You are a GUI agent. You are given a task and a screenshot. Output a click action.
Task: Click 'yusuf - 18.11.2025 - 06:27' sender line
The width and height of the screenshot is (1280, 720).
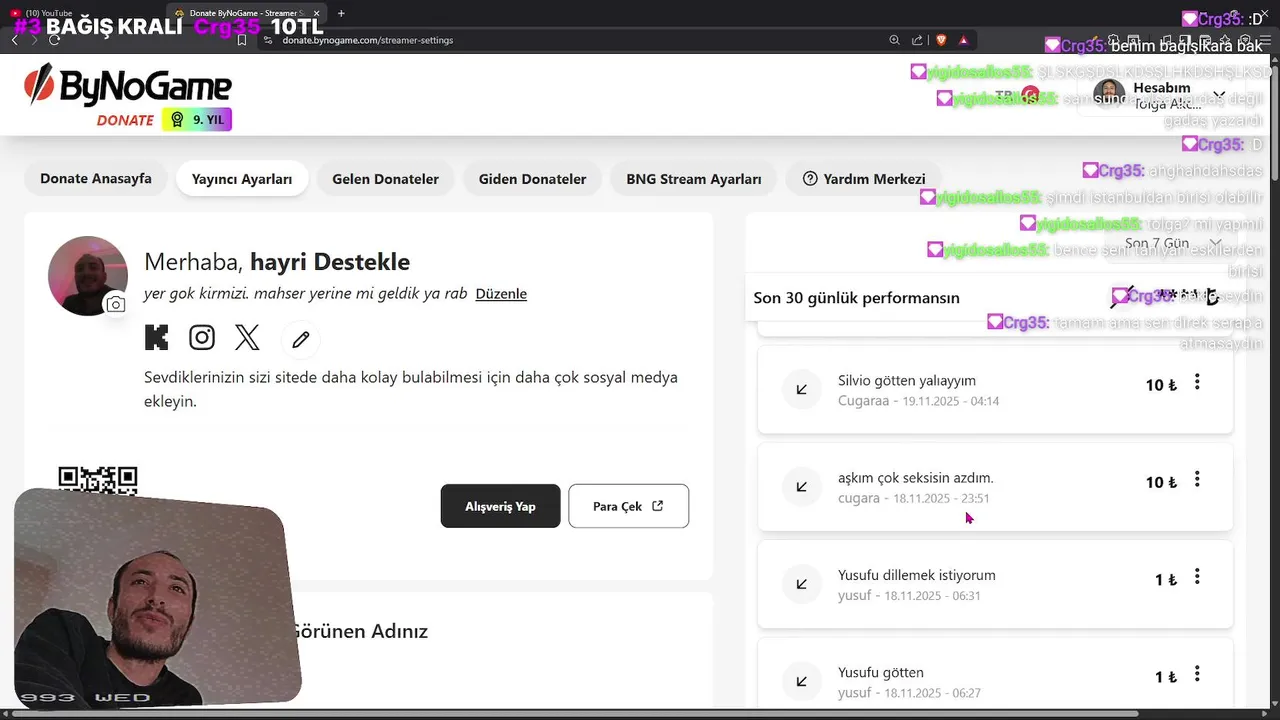pyautogui.click(x=909, y=693)
